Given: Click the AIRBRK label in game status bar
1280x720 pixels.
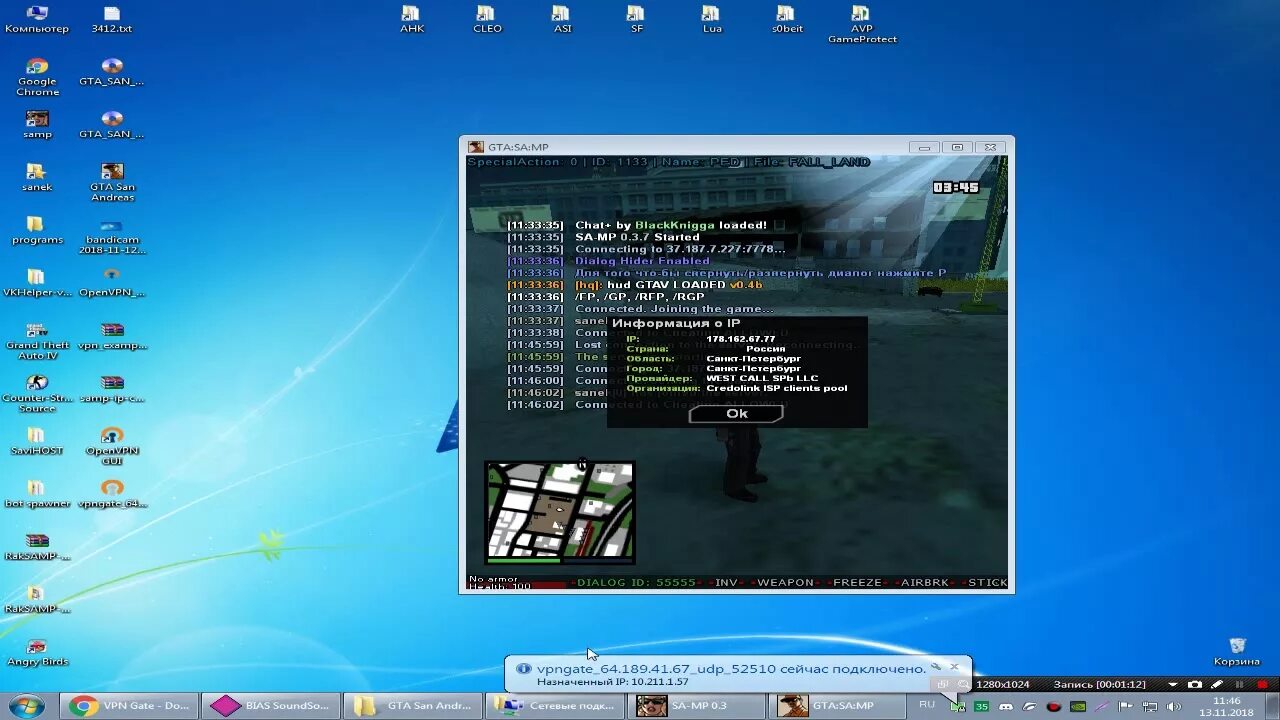Looking at the screenshot, I should (927, 582).
